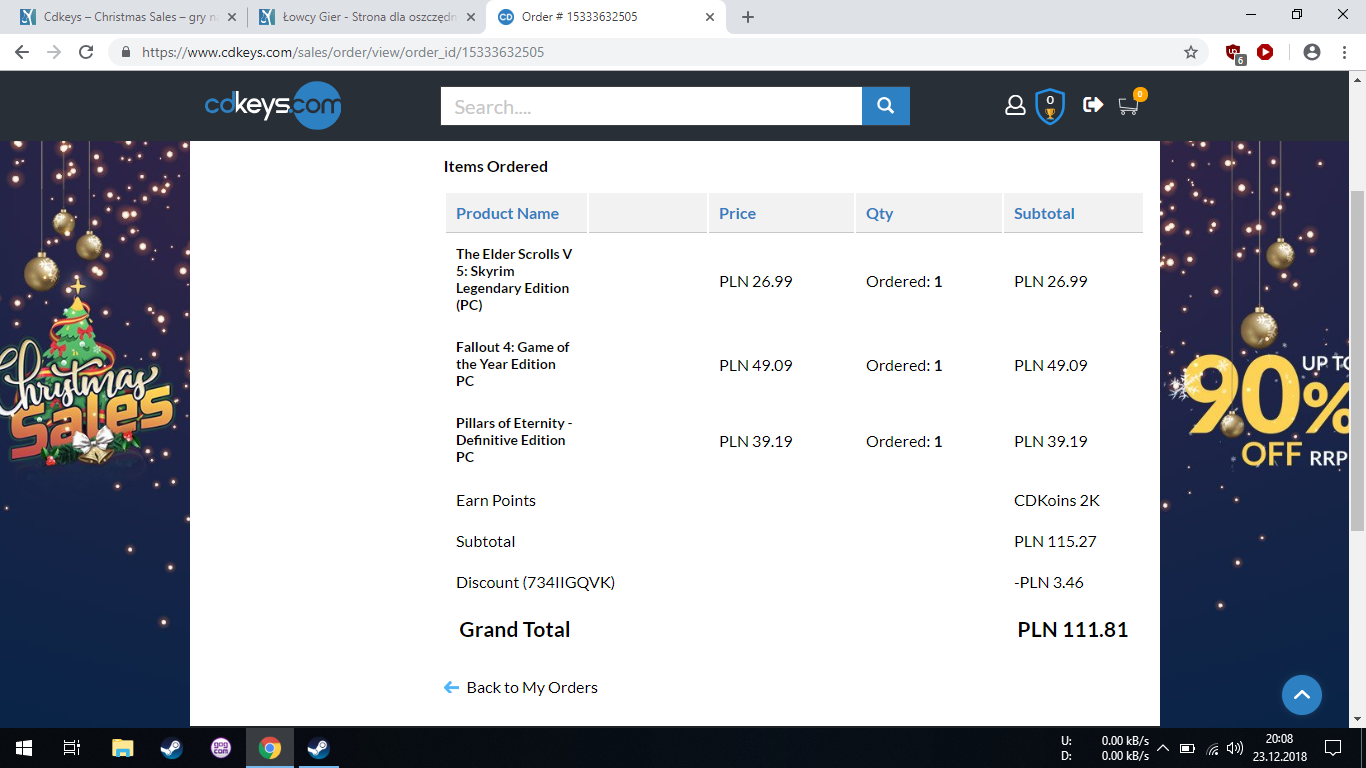Click the PLN 115.27 subtotal value

pos(1055,541)
